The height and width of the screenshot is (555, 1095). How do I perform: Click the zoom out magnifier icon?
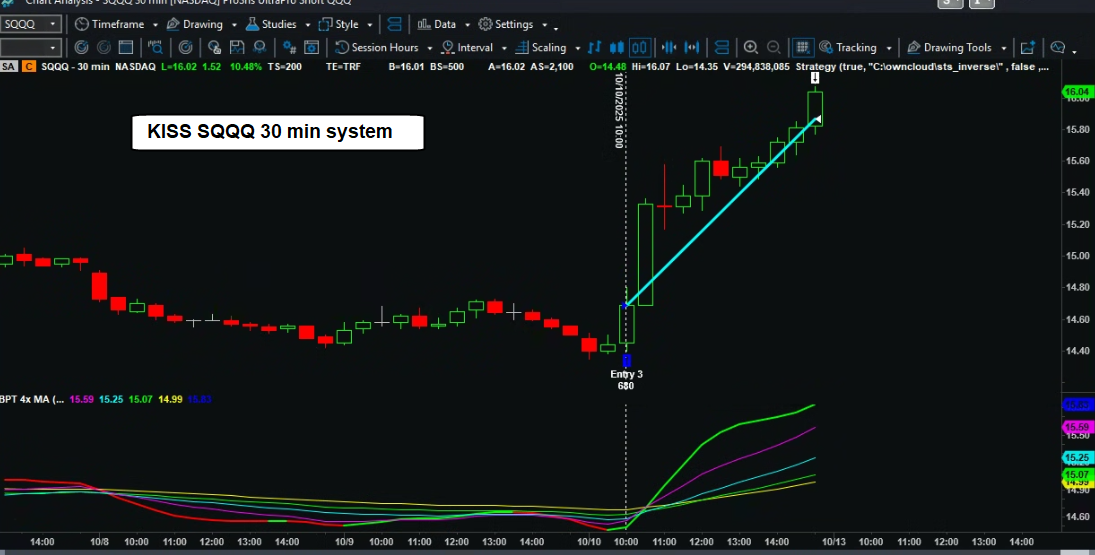click(x=772, y=47)
